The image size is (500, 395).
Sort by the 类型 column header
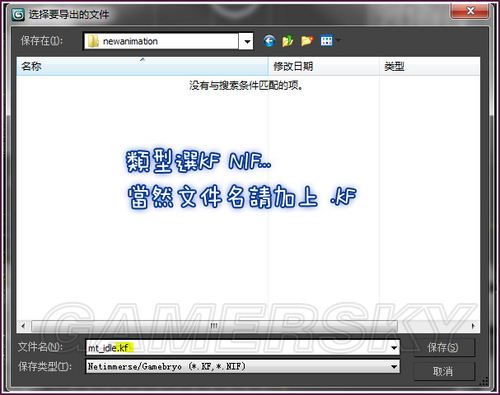pos(430,66)
